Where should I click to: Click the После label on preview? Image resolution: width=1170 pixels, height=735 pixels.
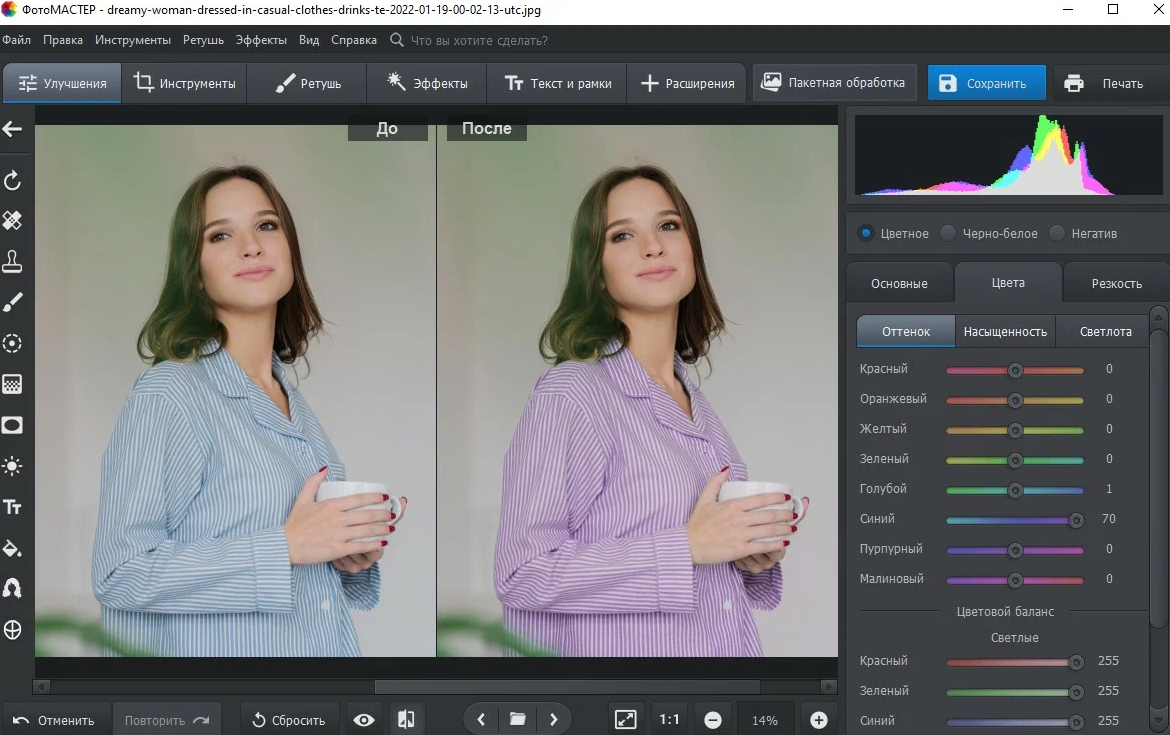[487, 128]
